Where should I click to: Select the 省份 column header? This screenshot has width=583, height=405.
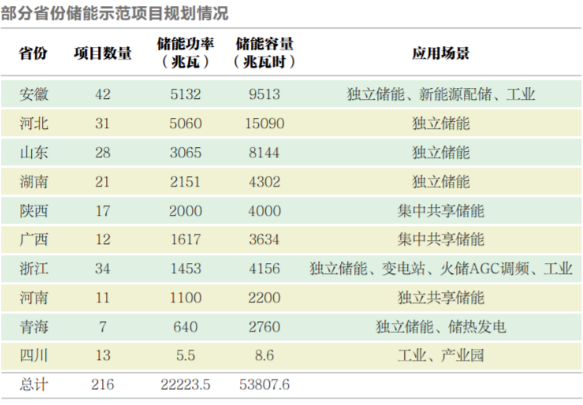click(33, 53)
